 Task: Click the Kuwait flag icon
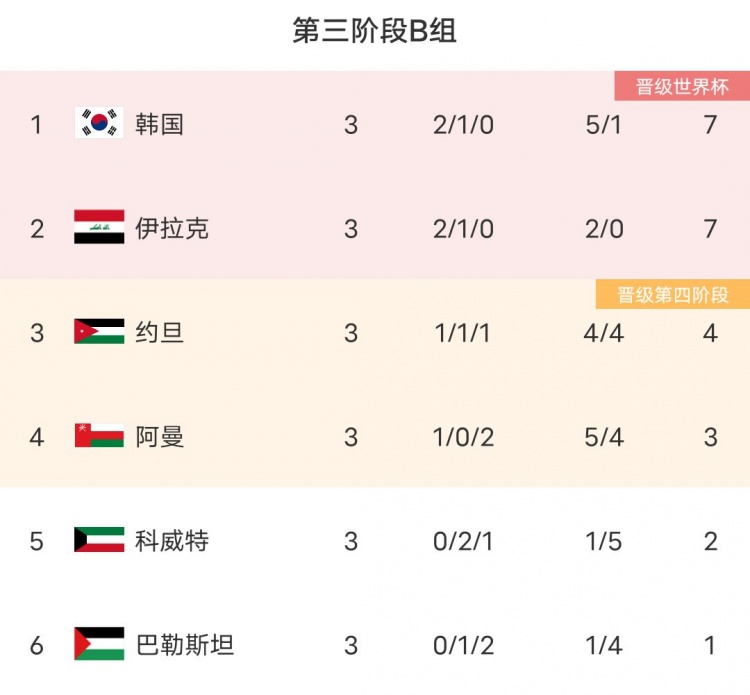(99, 540)
